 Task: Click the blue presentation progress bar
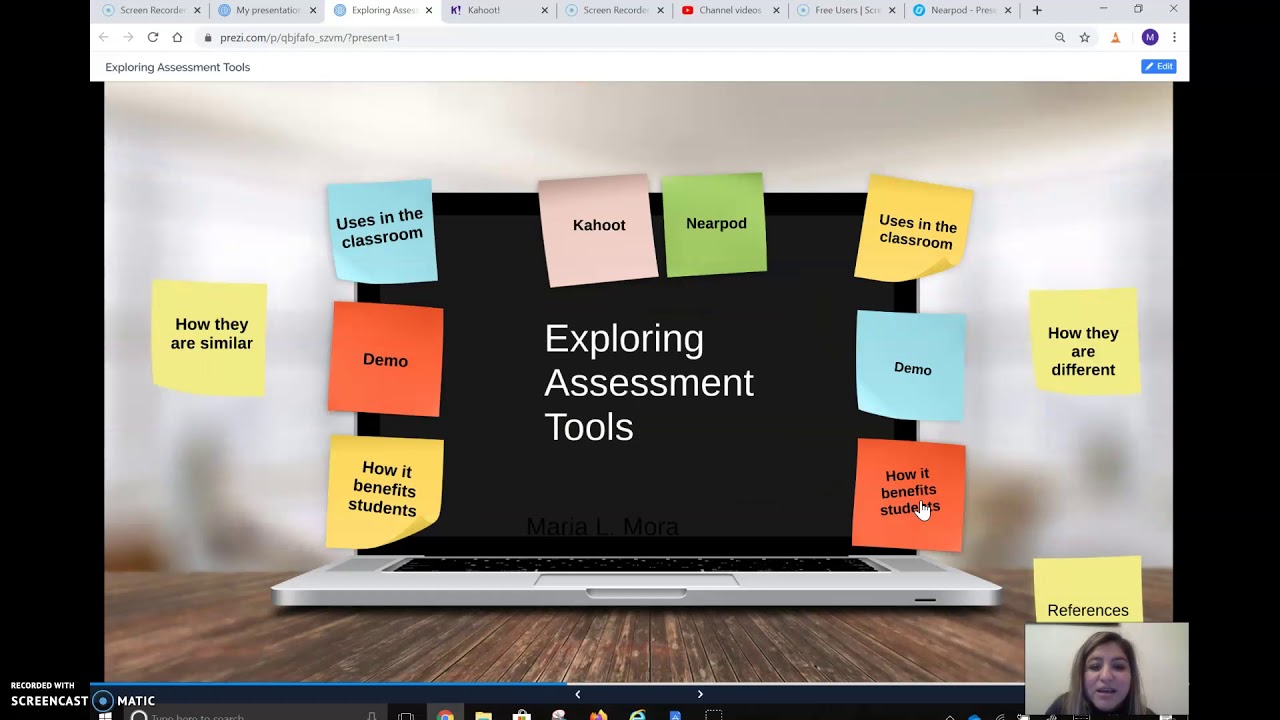[x=330, y=685]
